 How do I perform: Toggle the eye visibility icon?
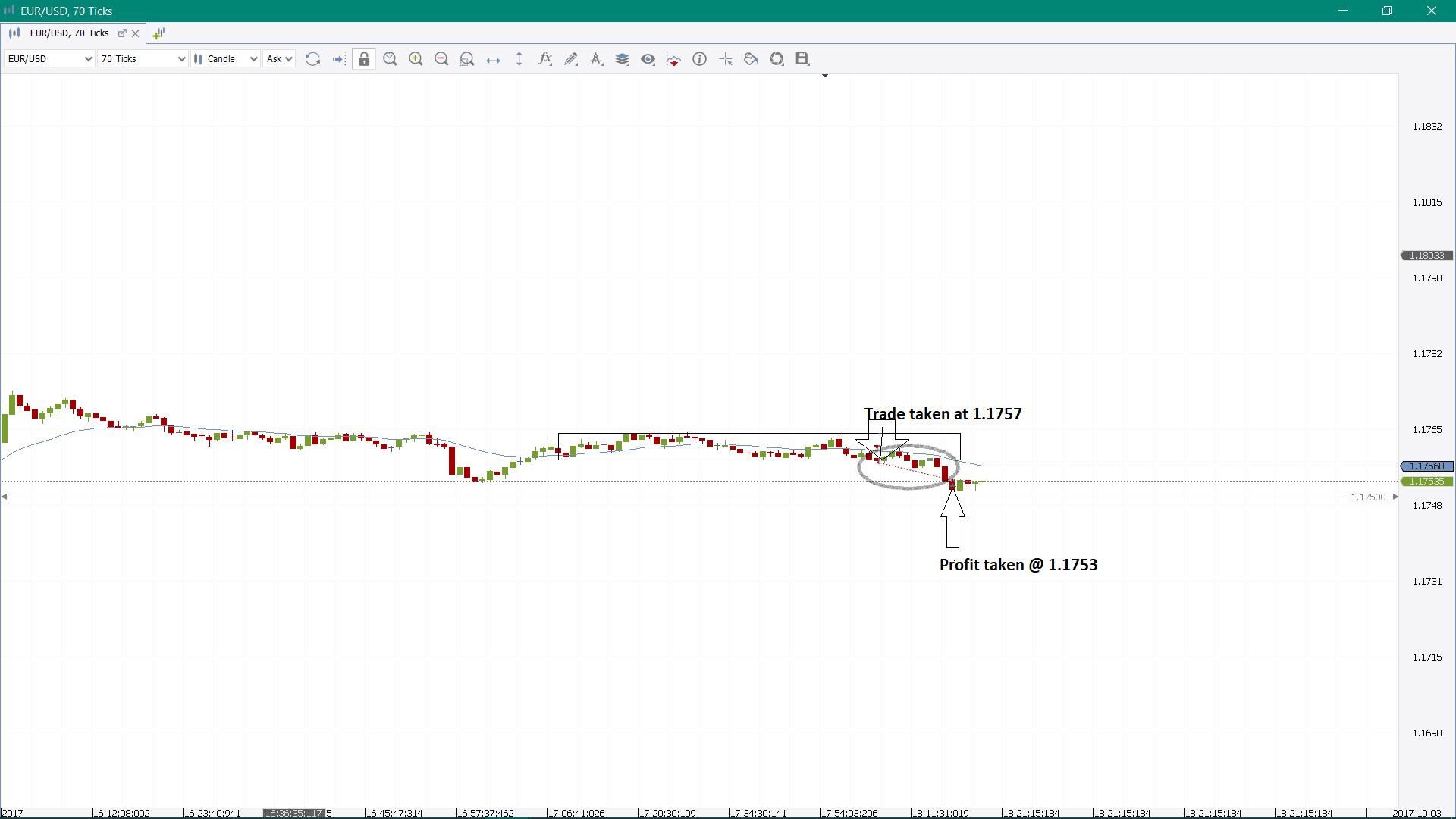coord(648,58)
